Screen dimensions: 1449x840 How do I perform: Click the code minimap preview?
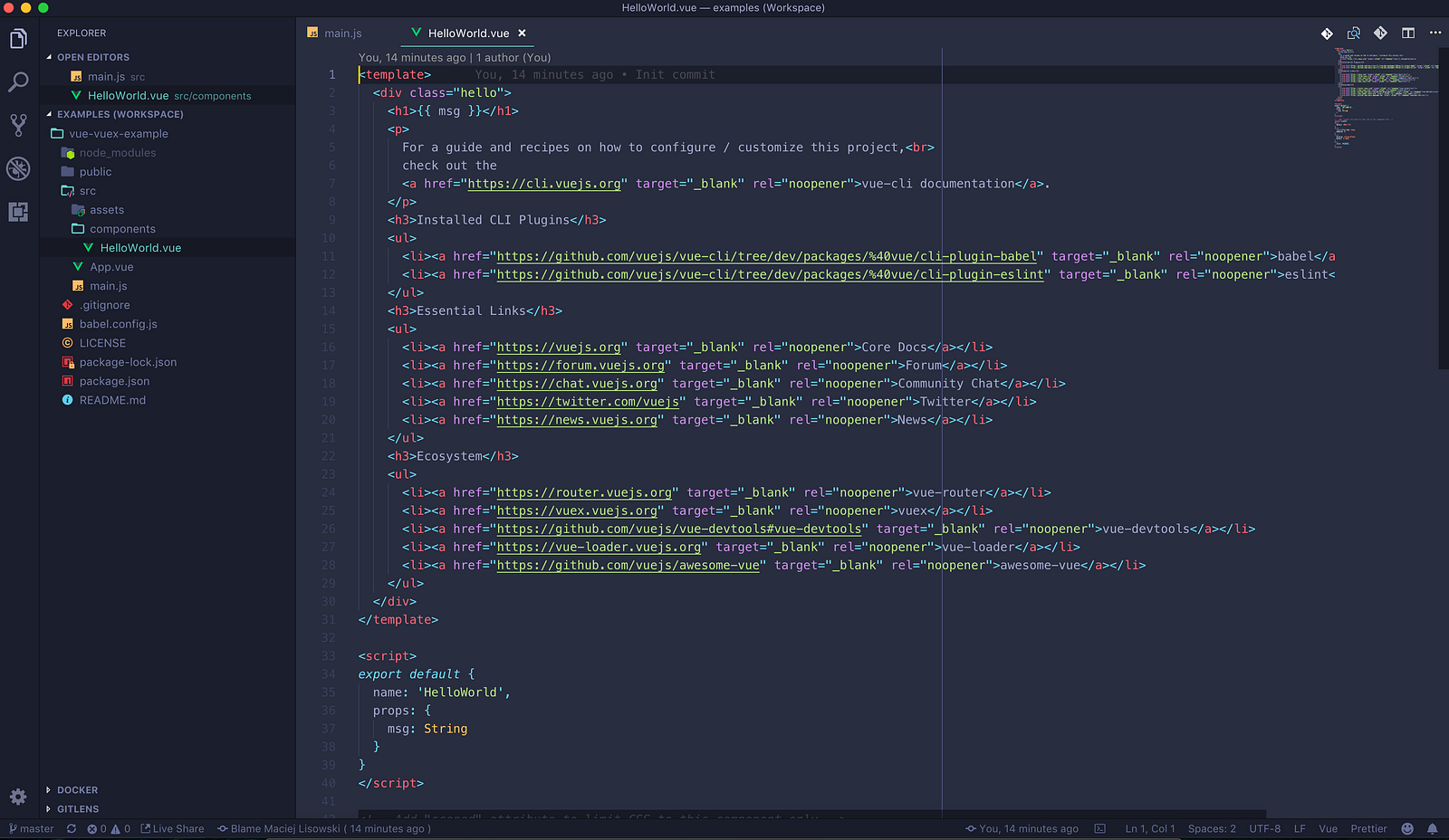click(x=1386, y=97)
